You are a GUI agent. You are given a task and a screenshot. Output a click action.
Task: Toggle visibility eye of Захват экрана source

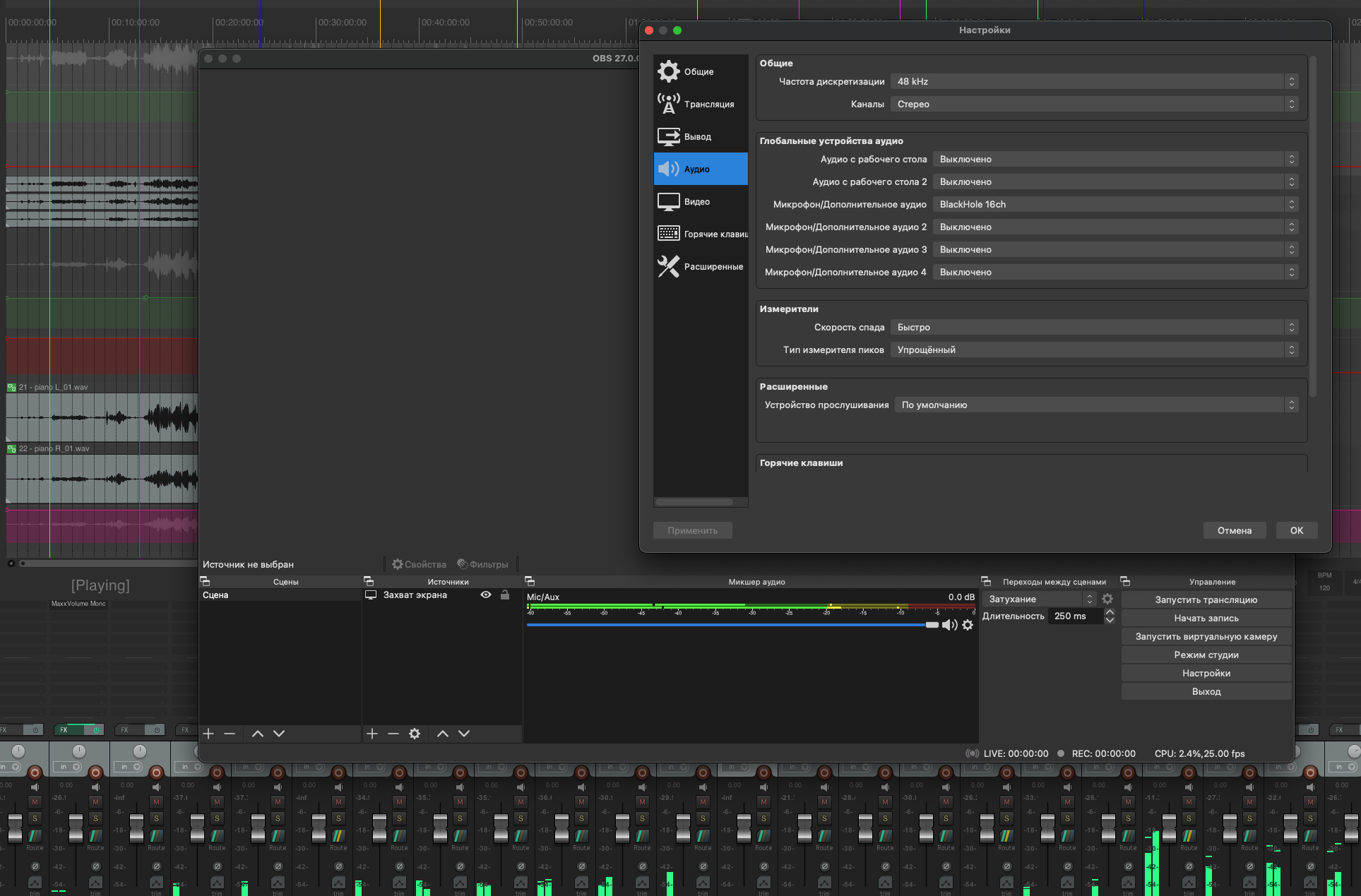tap(486, 595)
